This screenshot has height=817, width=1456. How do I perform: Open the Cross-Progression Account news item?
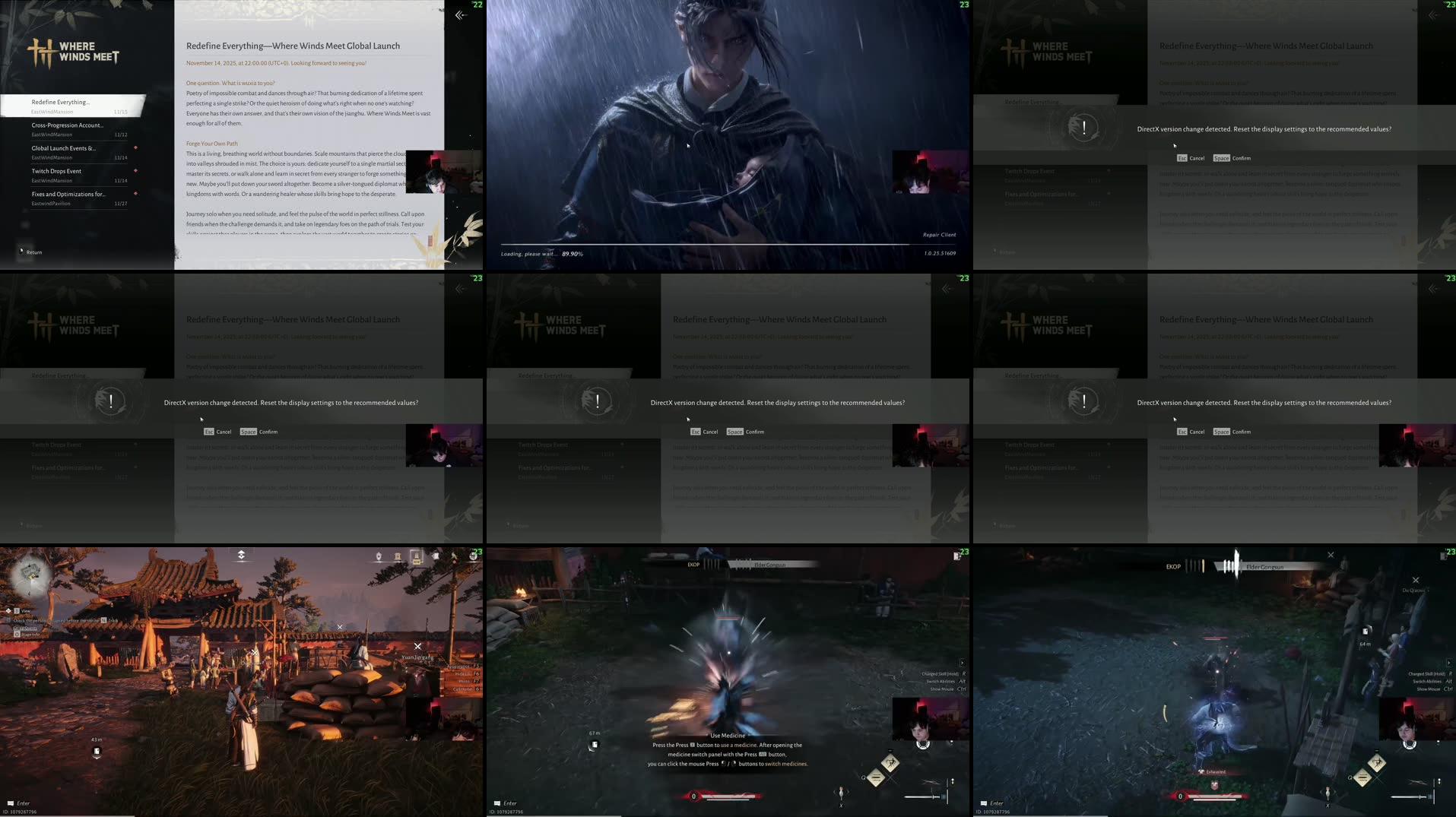[68, 125]
